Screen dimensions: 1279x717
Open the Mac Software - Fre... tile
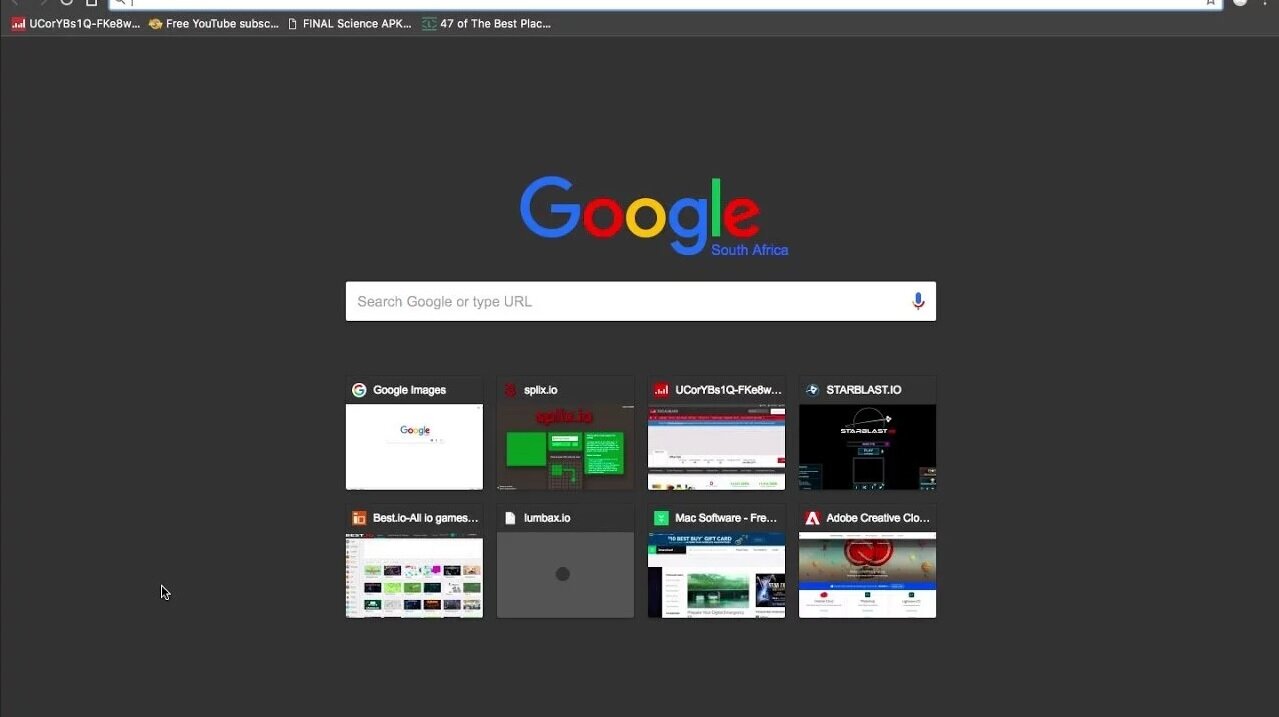pos(716,561)
